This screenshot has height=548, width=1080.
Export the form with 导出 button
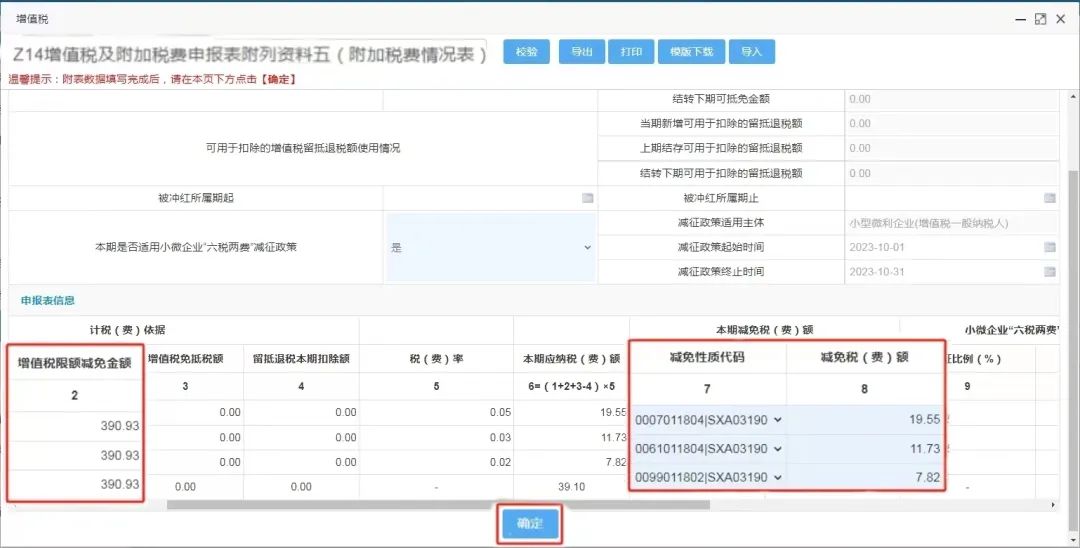pyautogui.click(x=581, y=52)
